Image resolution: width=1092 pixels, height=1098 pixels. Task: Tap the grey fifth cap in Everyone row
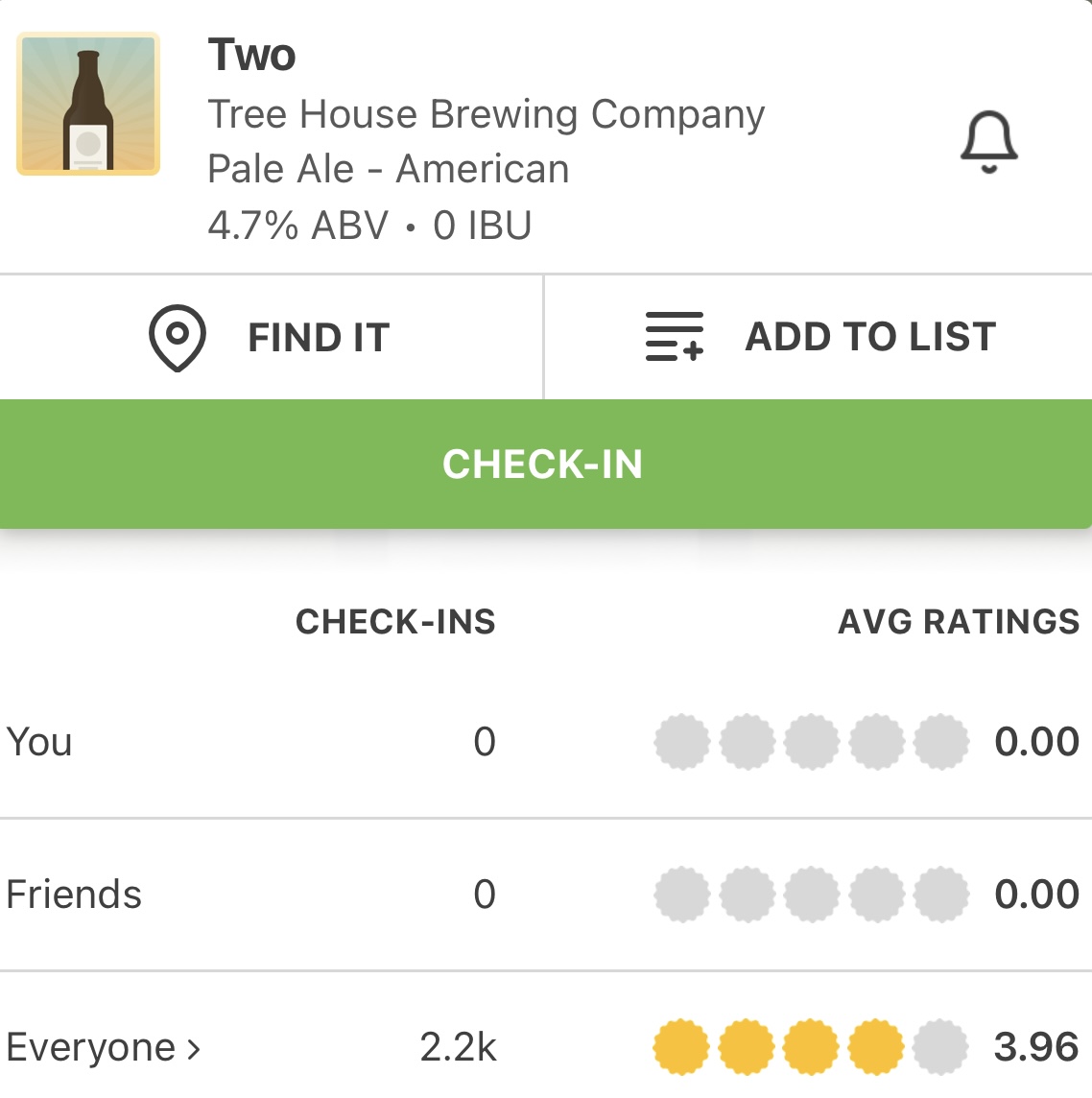[x=941, y=1047]
